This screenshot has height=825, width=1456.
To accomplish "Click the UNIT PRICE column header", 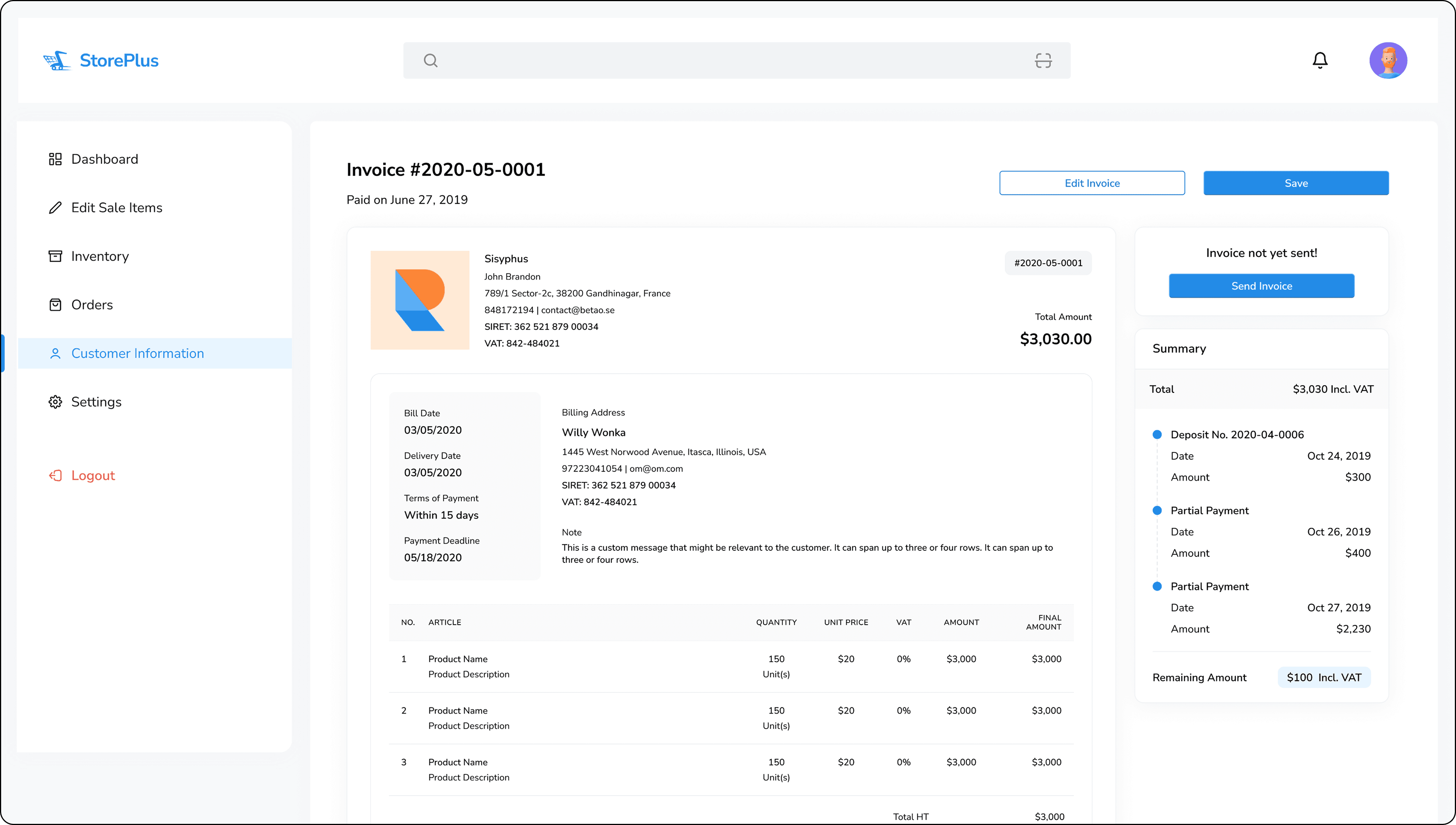I will (846, 622).
